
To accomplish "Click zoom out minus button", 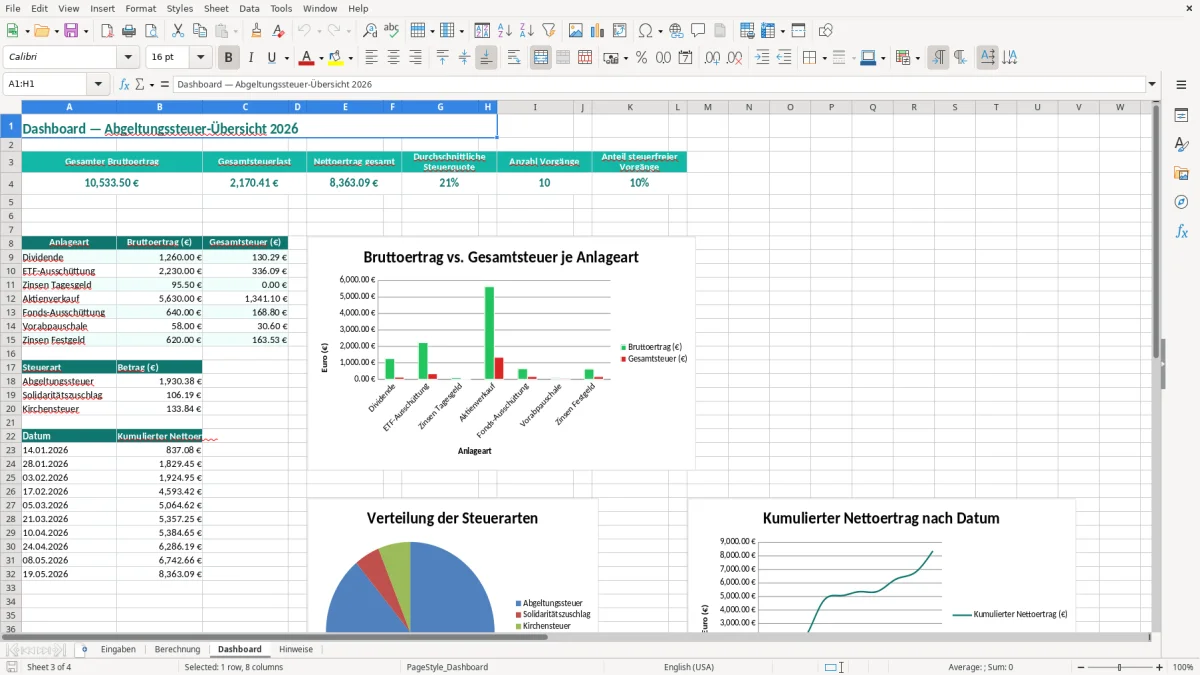I will coord(1079,667).
